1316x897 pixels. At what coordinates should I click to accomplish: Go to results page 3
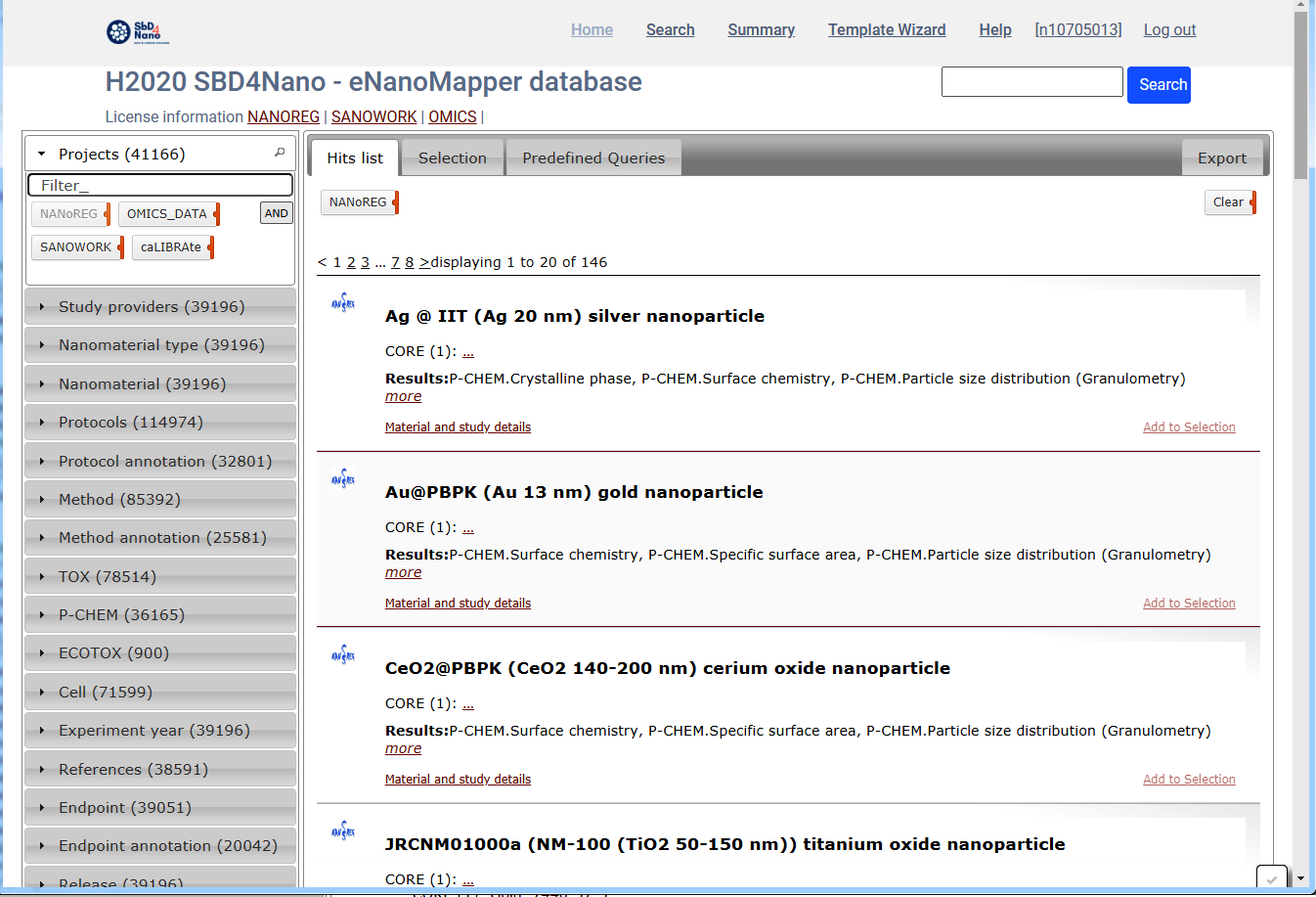tap(365, 262)
